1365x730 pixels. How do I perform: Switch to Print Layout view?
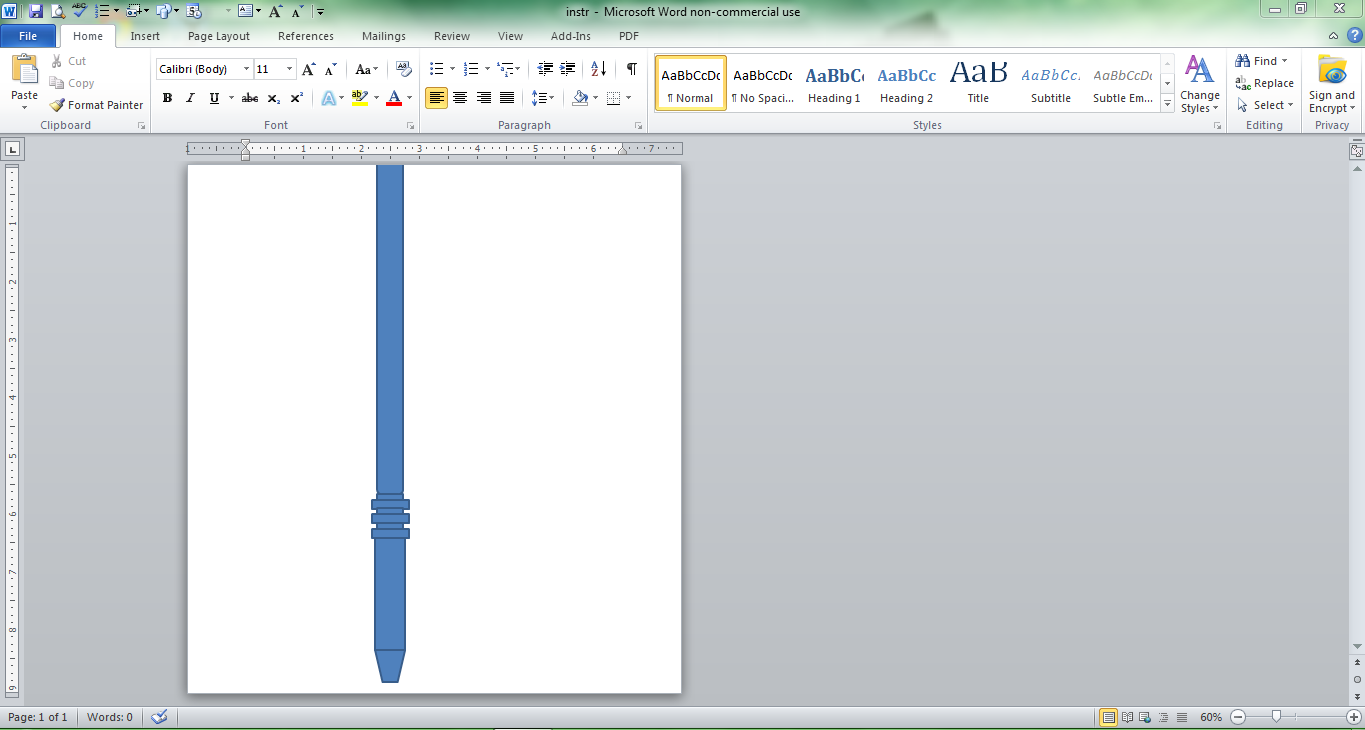click(1109, 717)
